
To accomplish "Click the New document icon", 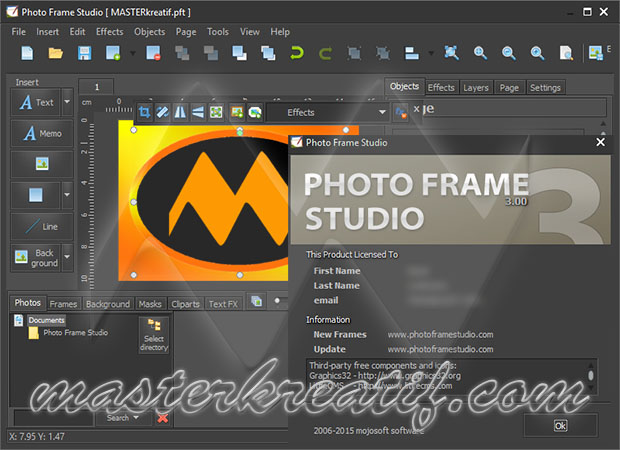I will (x=27, y=53).
